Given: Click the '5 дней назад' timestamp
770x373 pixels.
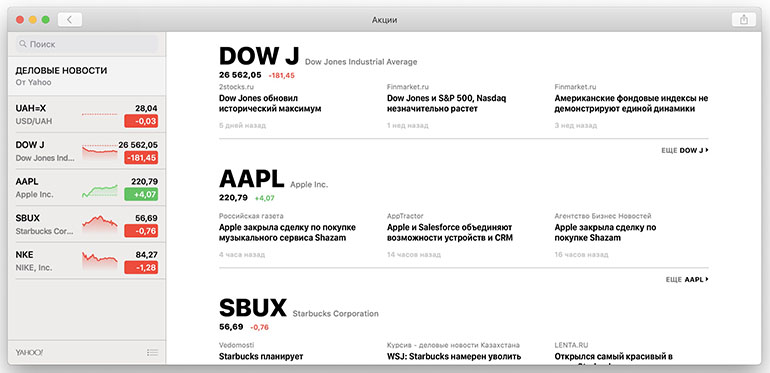Looking at the screenshot, I should 242,126.
